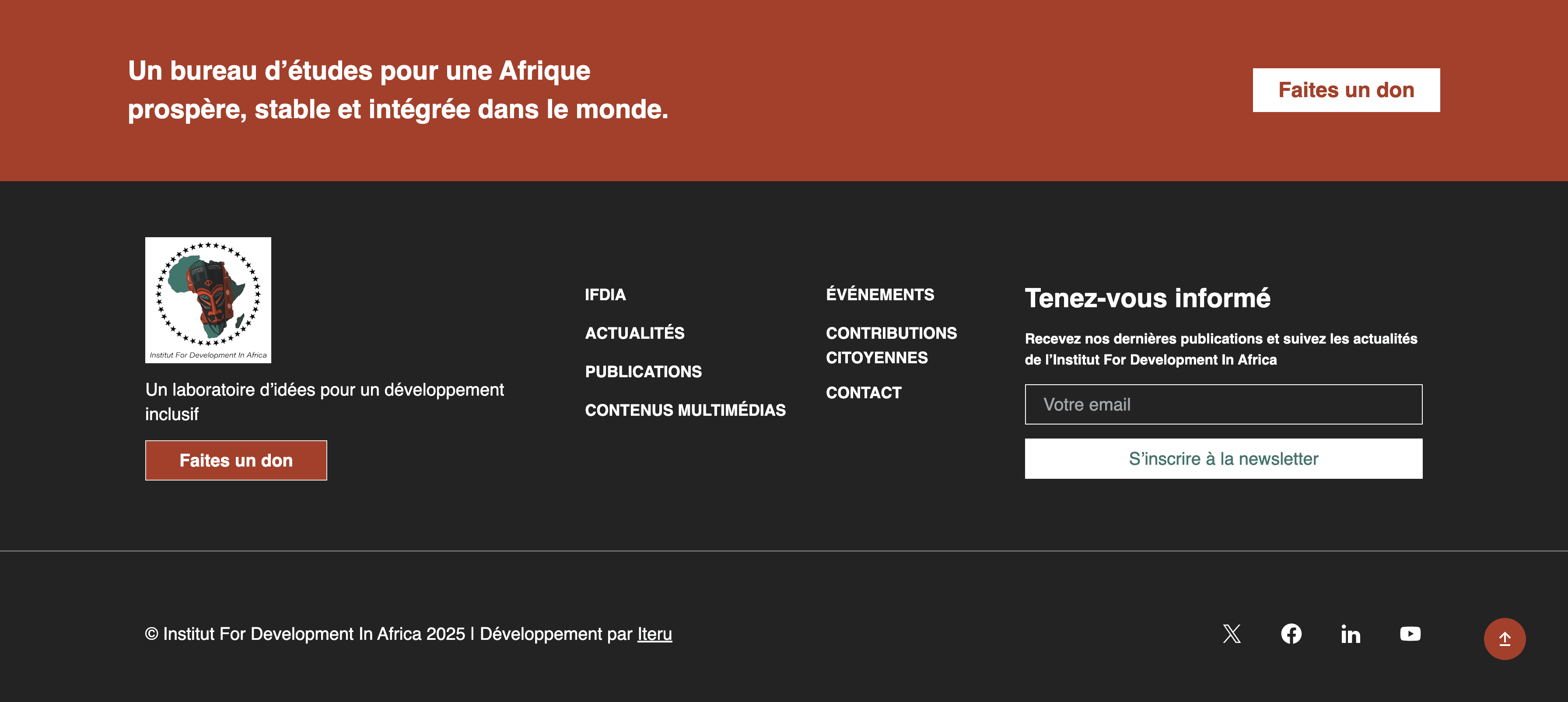The image size is (1568, 702).
Task: Click the IFDIA Africa mask logo
Action: tap(208, 299)
